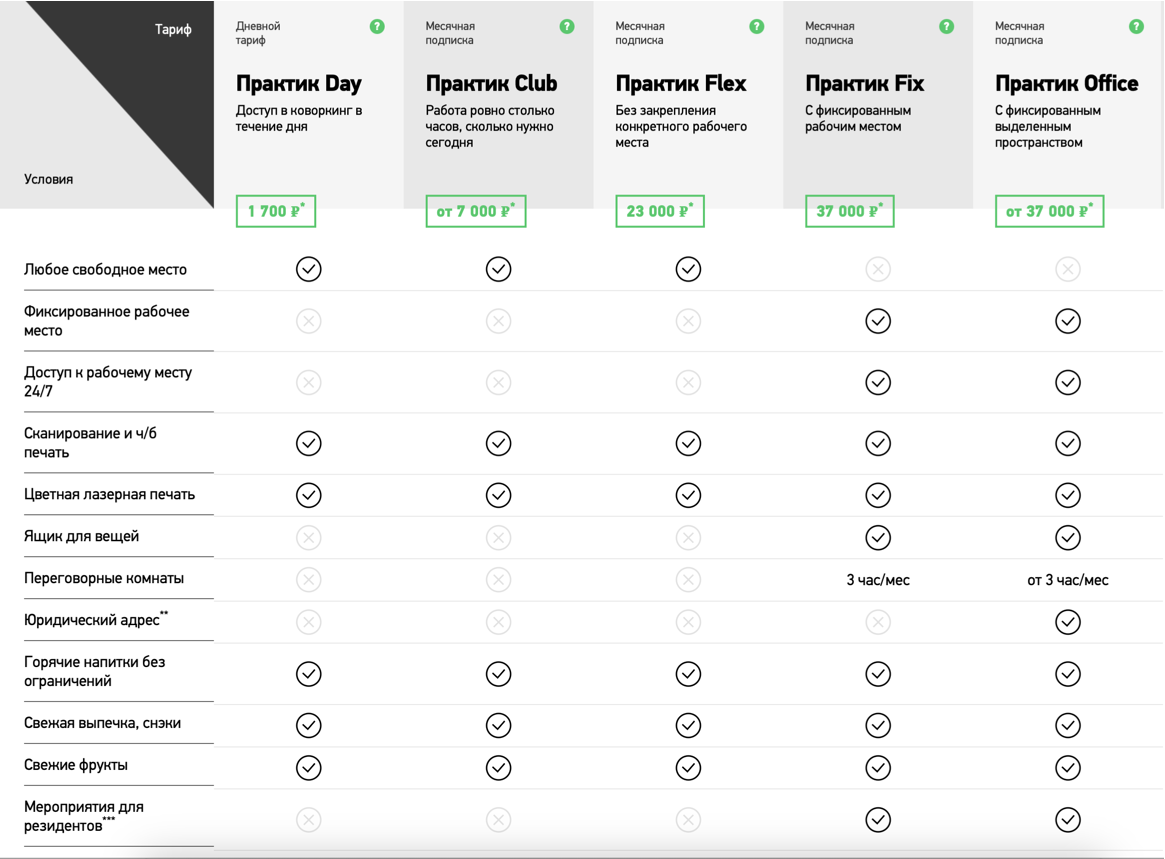
Task: Click the Горячие напитки без ограничений label
Action: click(94, 672)
